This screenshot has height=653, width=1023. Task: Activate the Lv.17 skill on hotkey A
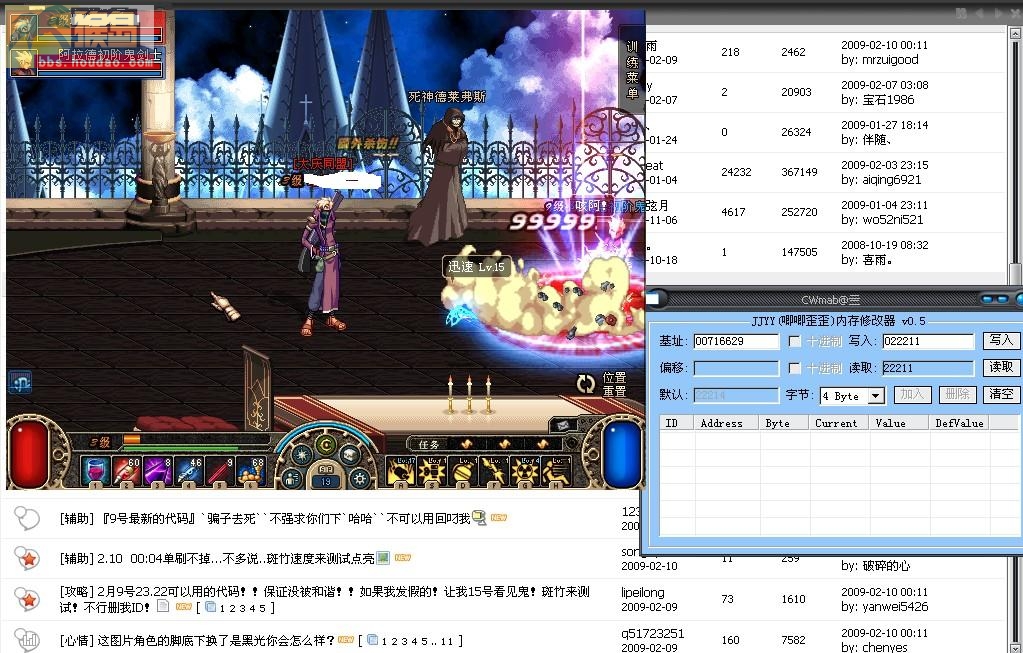click(401, 471)
